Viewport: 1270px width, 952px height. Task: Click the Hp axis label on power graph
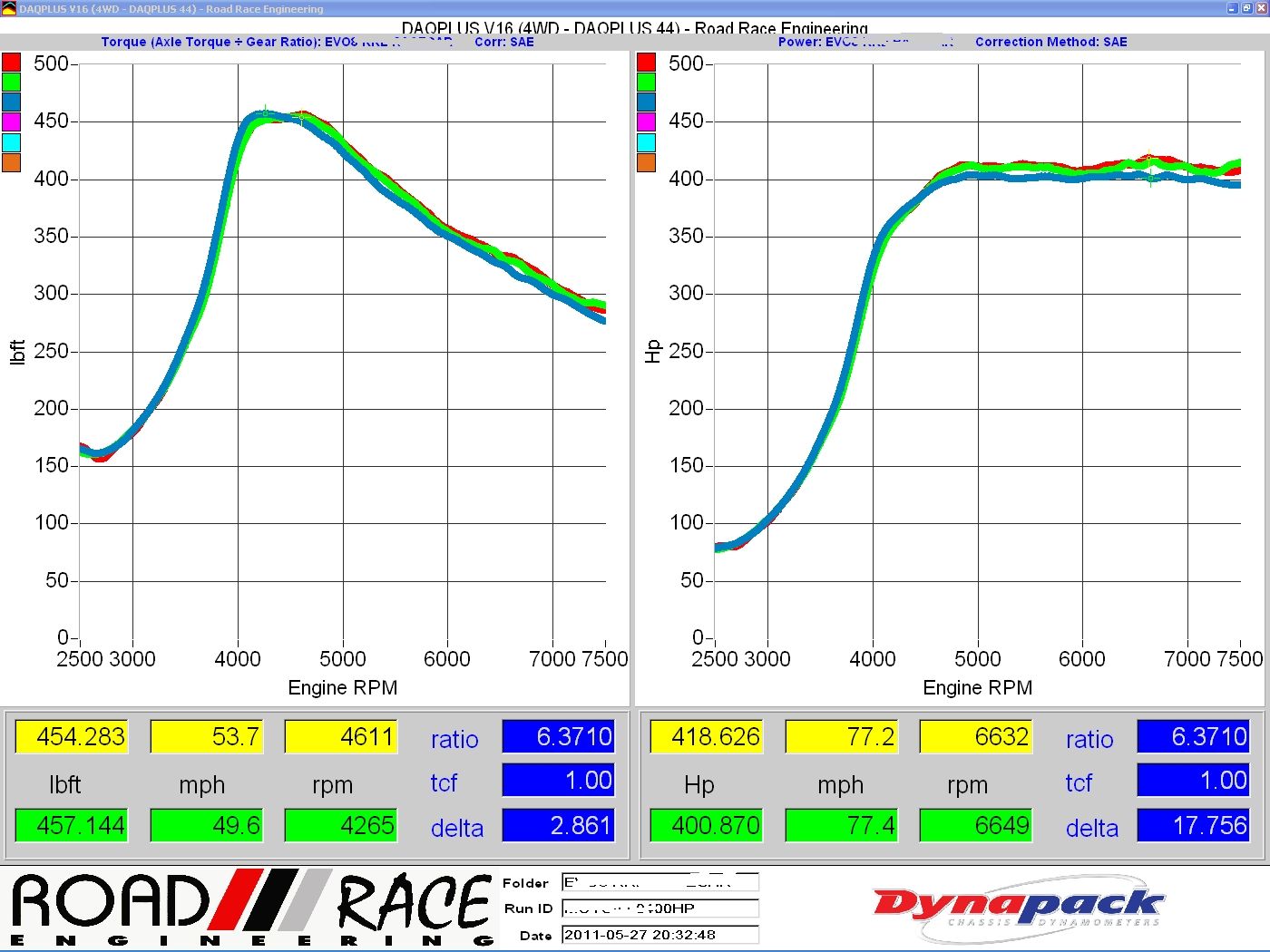tap(652, 352)
